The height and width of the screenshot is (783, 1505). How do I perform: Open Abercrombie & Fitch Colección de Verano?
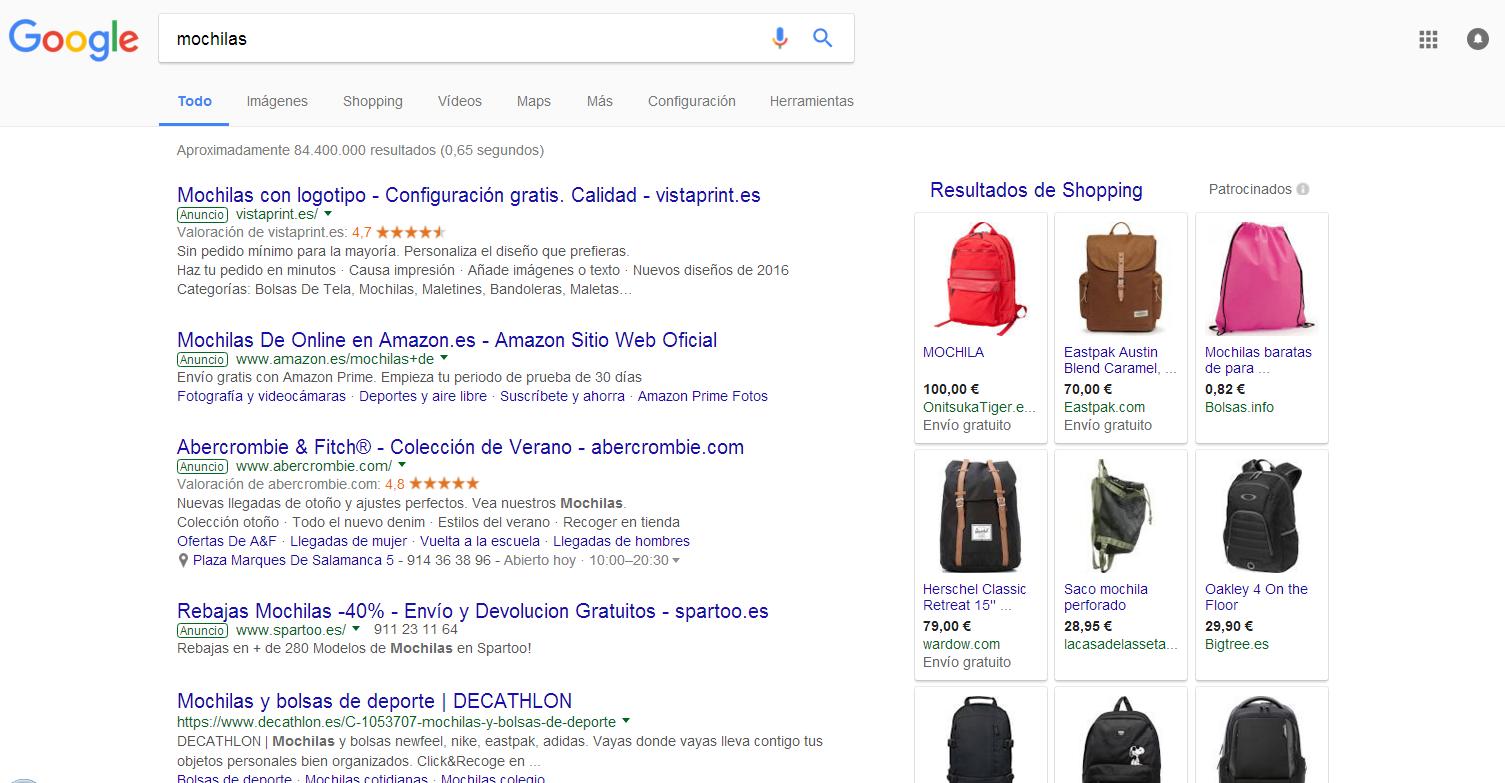point(460,447)
